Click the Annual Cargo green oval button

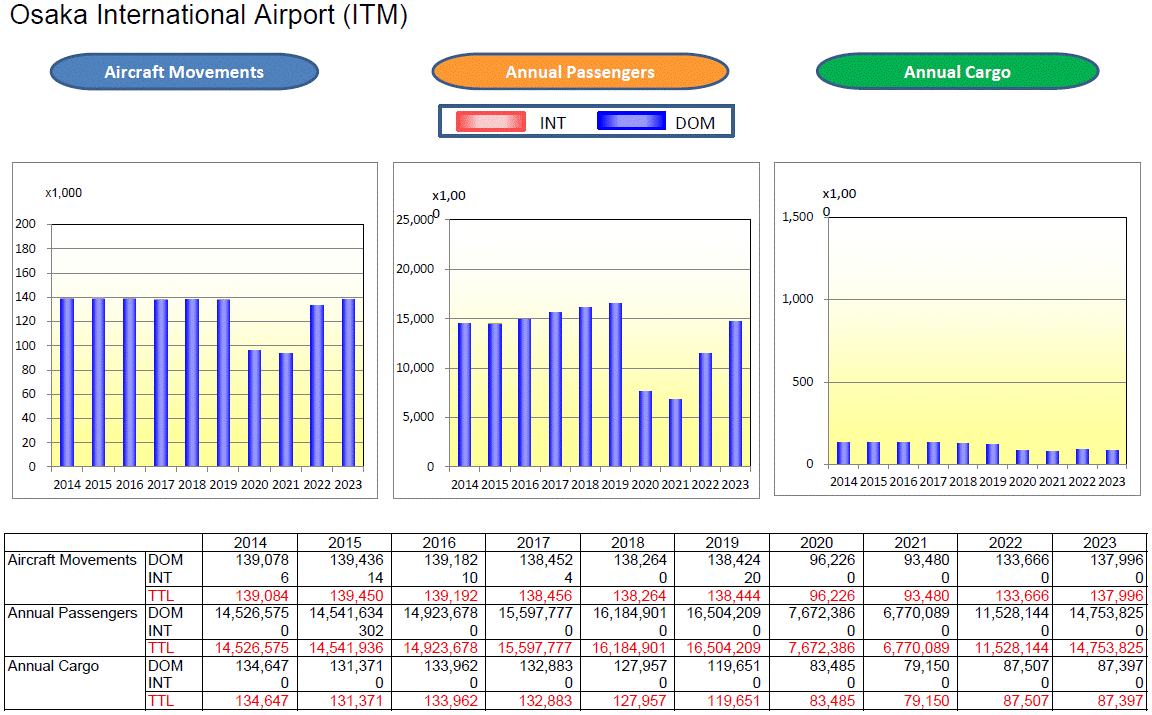pyautogui.click(x=957, y=72)
